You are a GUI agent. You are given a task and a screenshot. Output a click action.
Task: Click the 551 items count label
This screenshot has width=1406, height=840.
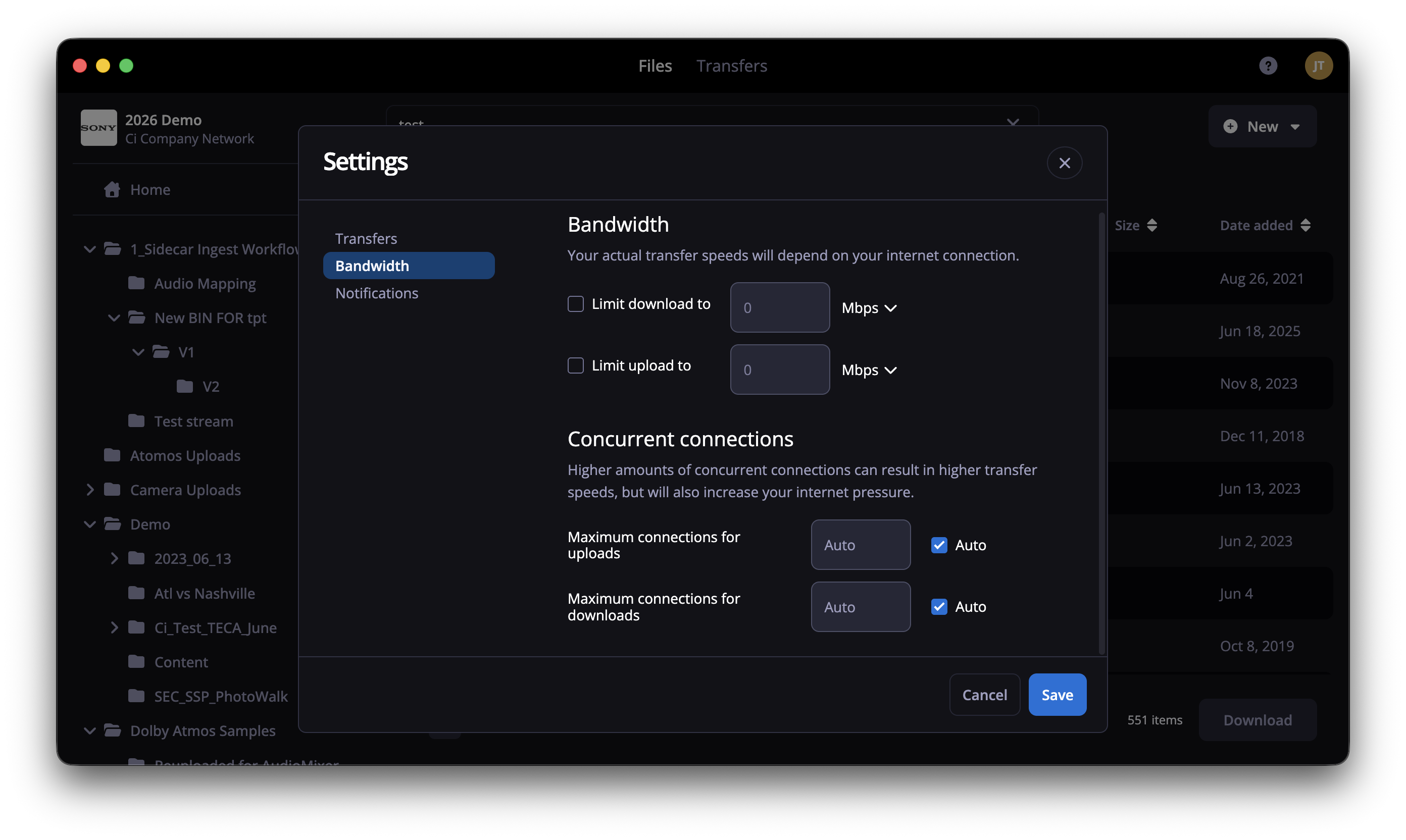click(1154, 719)
